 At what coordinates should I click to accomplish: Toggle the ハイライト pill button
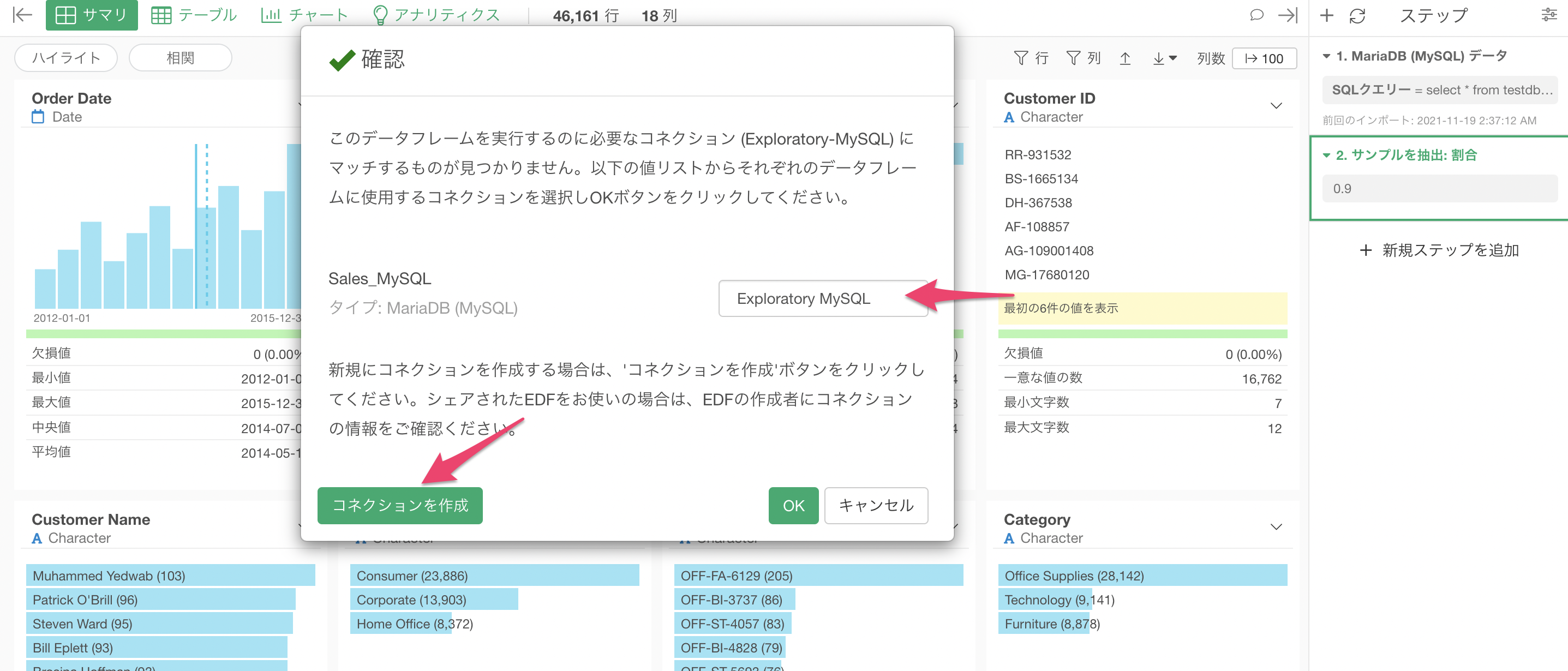point(65,58)
